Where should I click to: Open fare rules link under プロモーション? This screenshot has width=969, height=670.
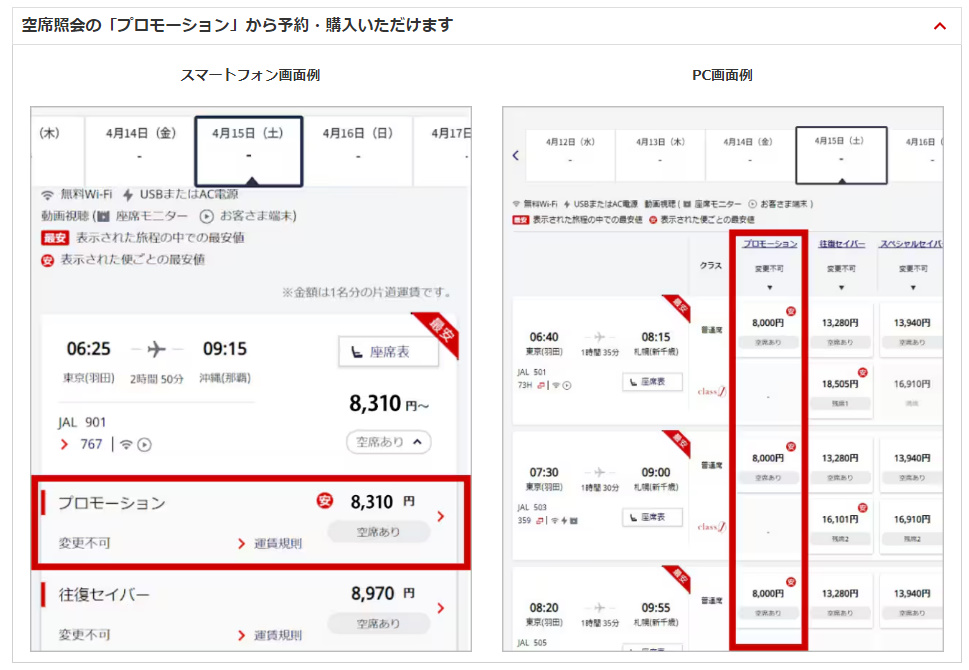pyautogui.click(x=269, y=543)
